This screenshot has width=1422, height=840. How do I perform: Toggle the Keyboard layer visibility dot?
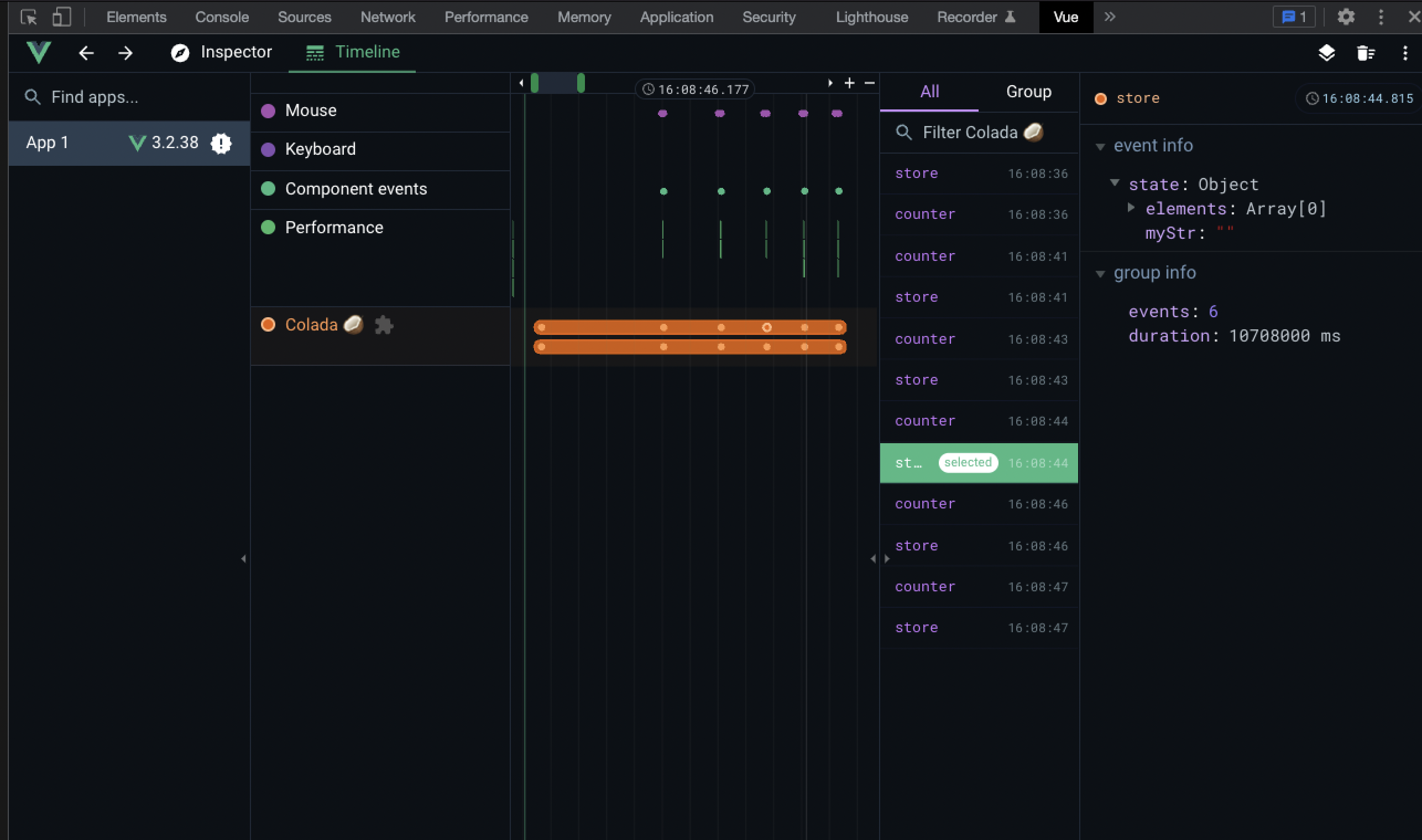click(268, 149)
